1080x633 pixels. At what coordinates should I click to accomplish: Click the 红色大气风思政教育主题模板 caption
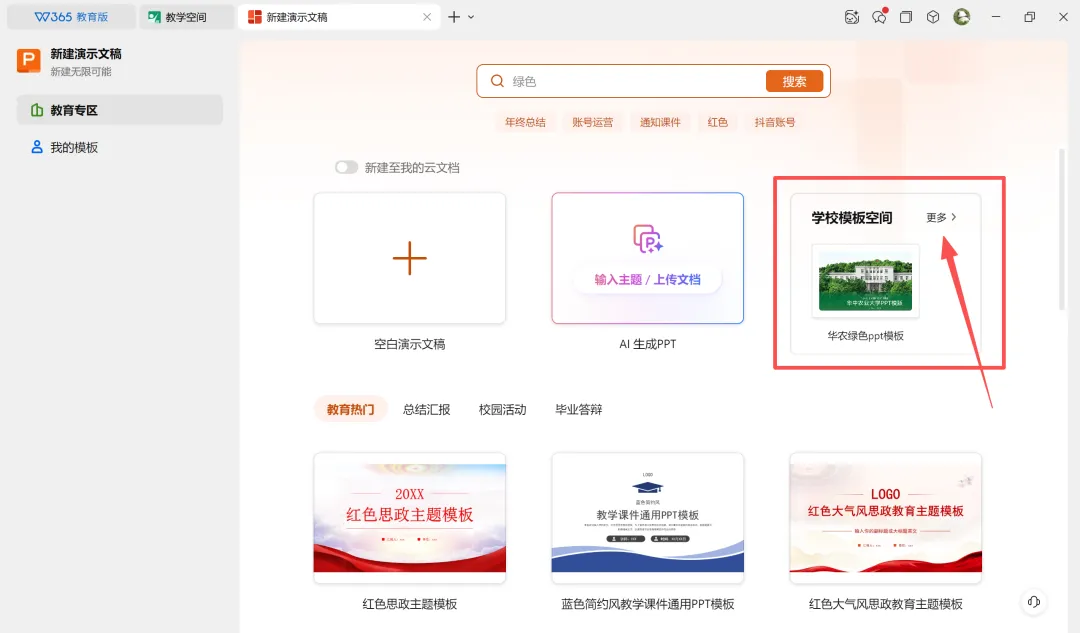click(886, 604)
